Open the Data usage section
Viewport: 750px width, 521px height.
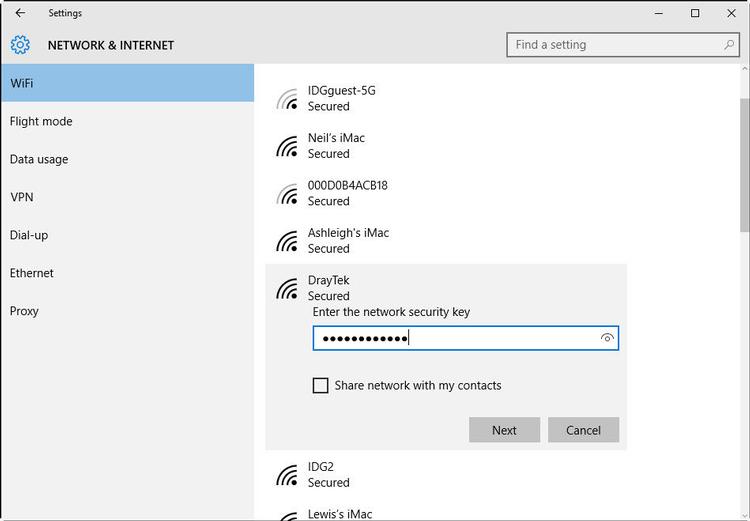pyautogui.click(x=39, y=159)
